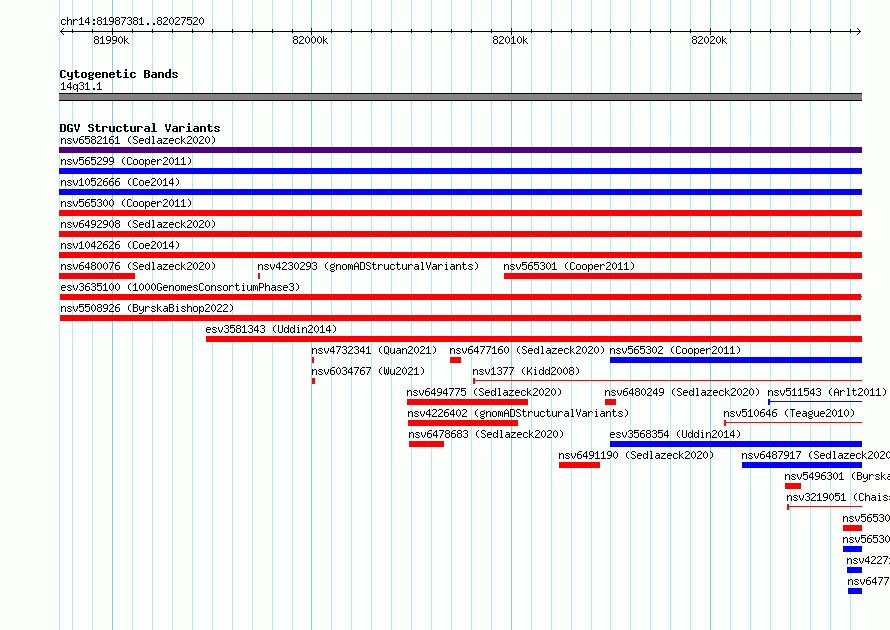
Task: Open variant nsv565300 (Cooper2011) label
Action: [x=126, y=203]
